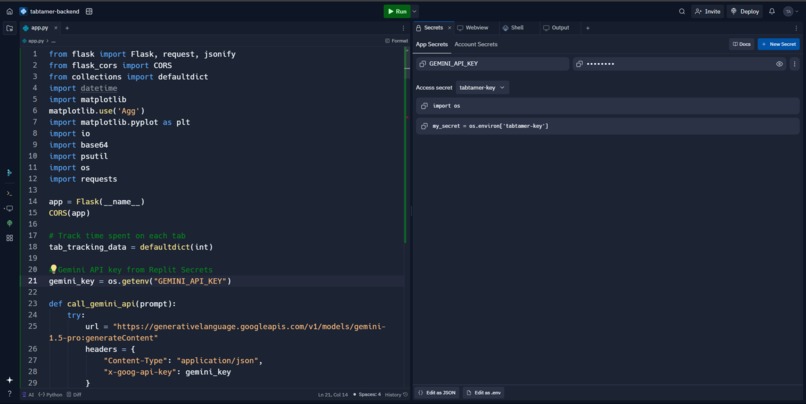Click the Invite button
The height and width of the screenshot is (404, 806).
click(x=708, y=11)
